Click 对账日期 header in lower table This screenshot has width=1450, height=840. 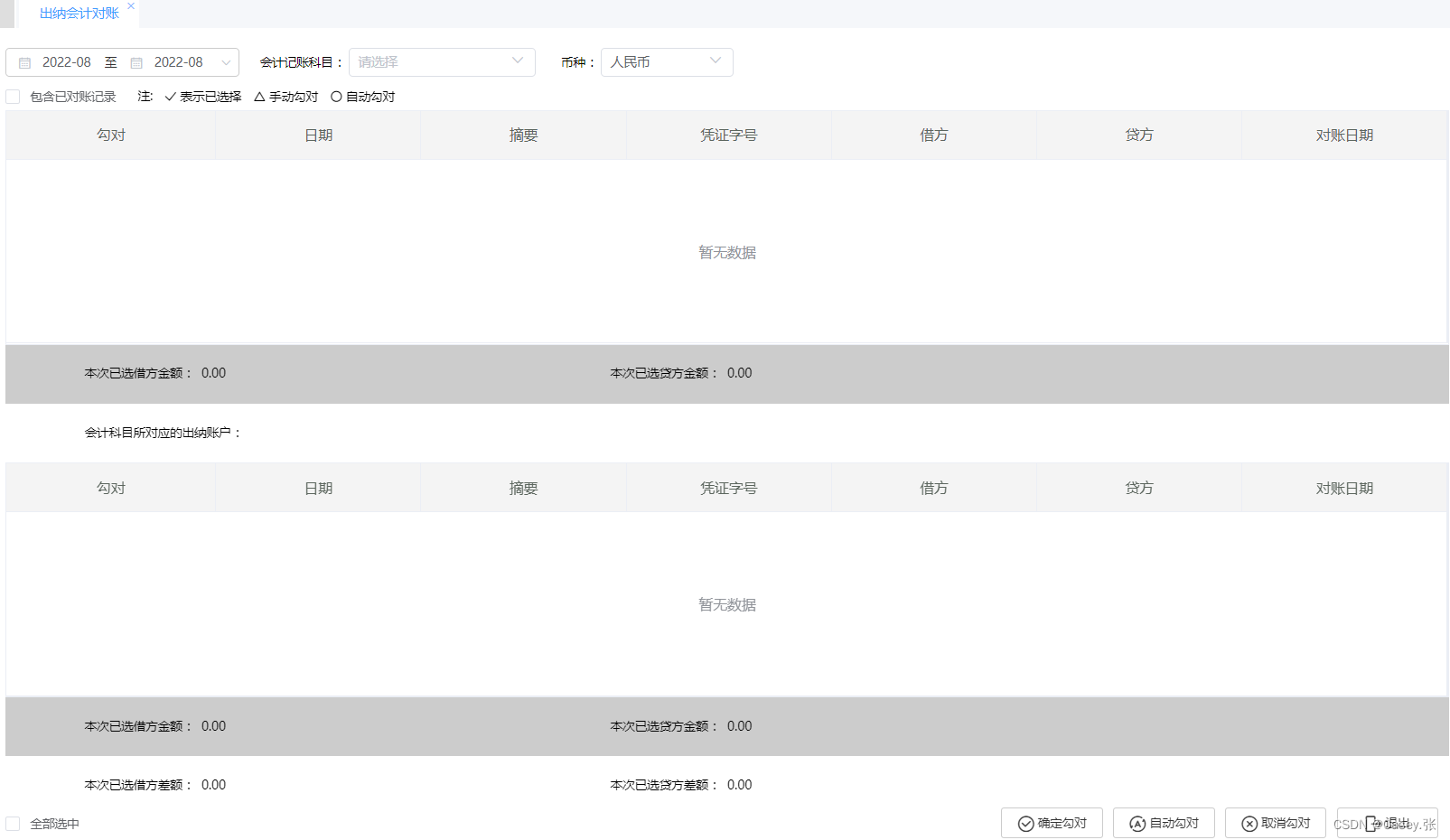[x=1344, y=488]
